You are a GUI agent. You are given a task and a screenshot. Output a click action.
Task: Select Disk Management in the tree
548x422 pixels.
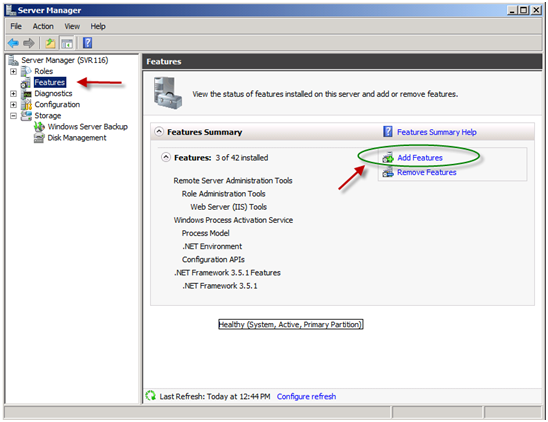point(77,138)
